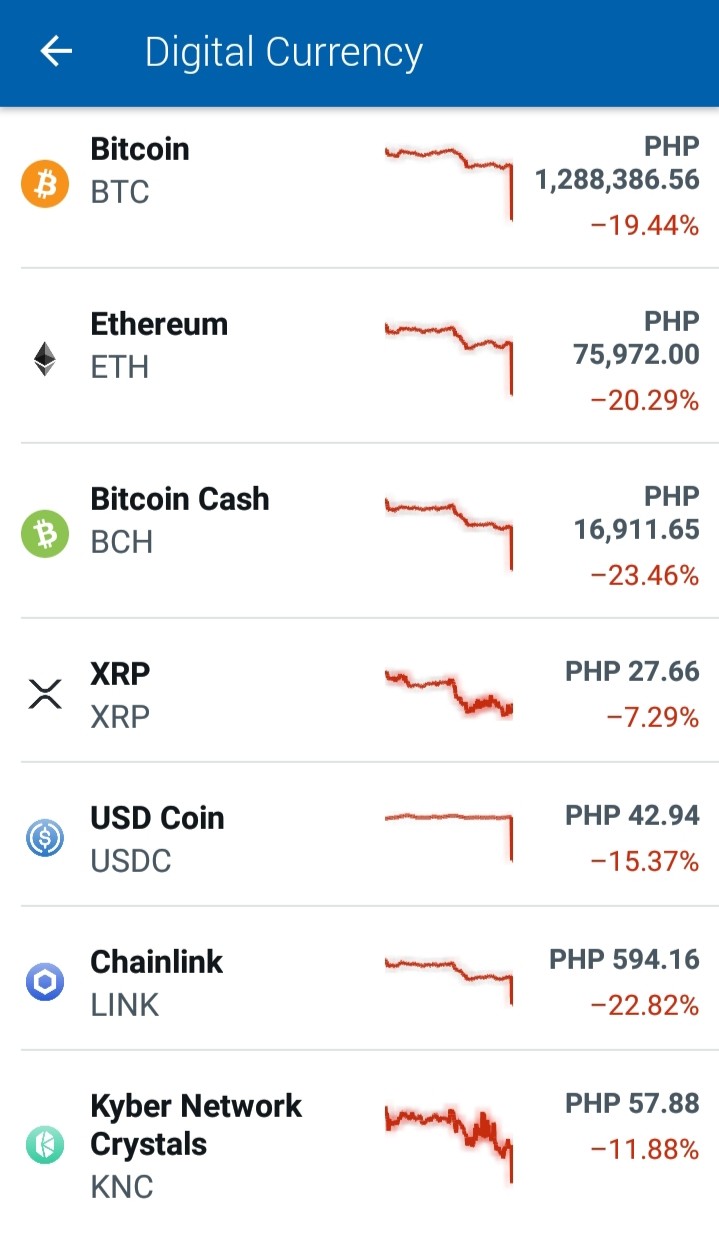The width and height of the screenshot is (719, 1252).
Task: Select the Bitcoin Cash name label
Action: click(x=180, y=499)
